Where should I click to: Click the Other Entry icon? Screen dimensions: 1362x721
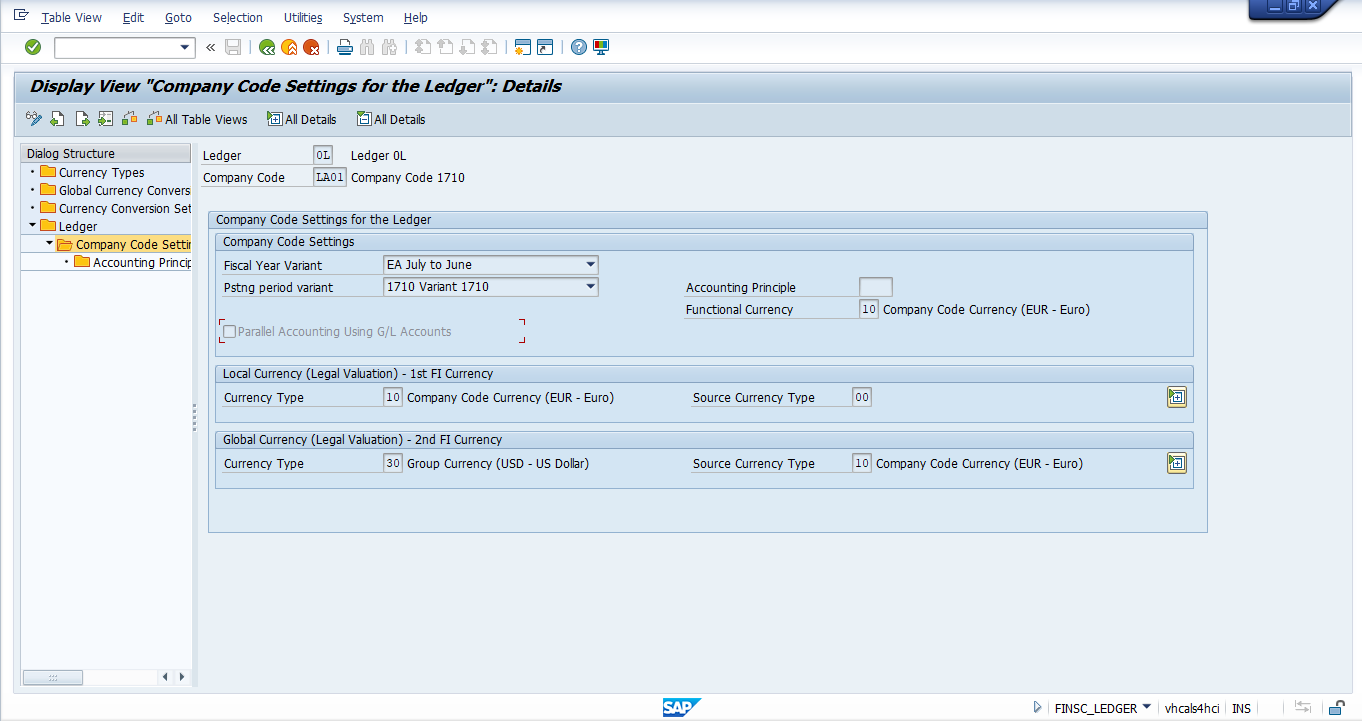(105, 119)
